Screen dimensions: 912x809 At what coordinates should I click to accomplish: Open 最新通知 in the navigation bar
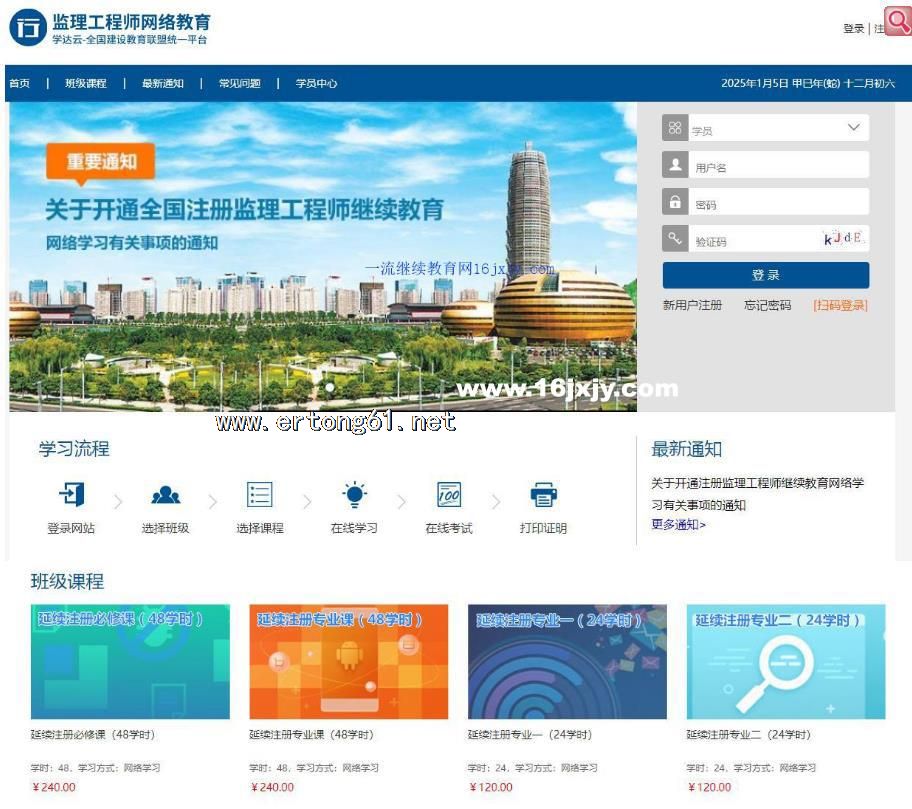[163, 84]
